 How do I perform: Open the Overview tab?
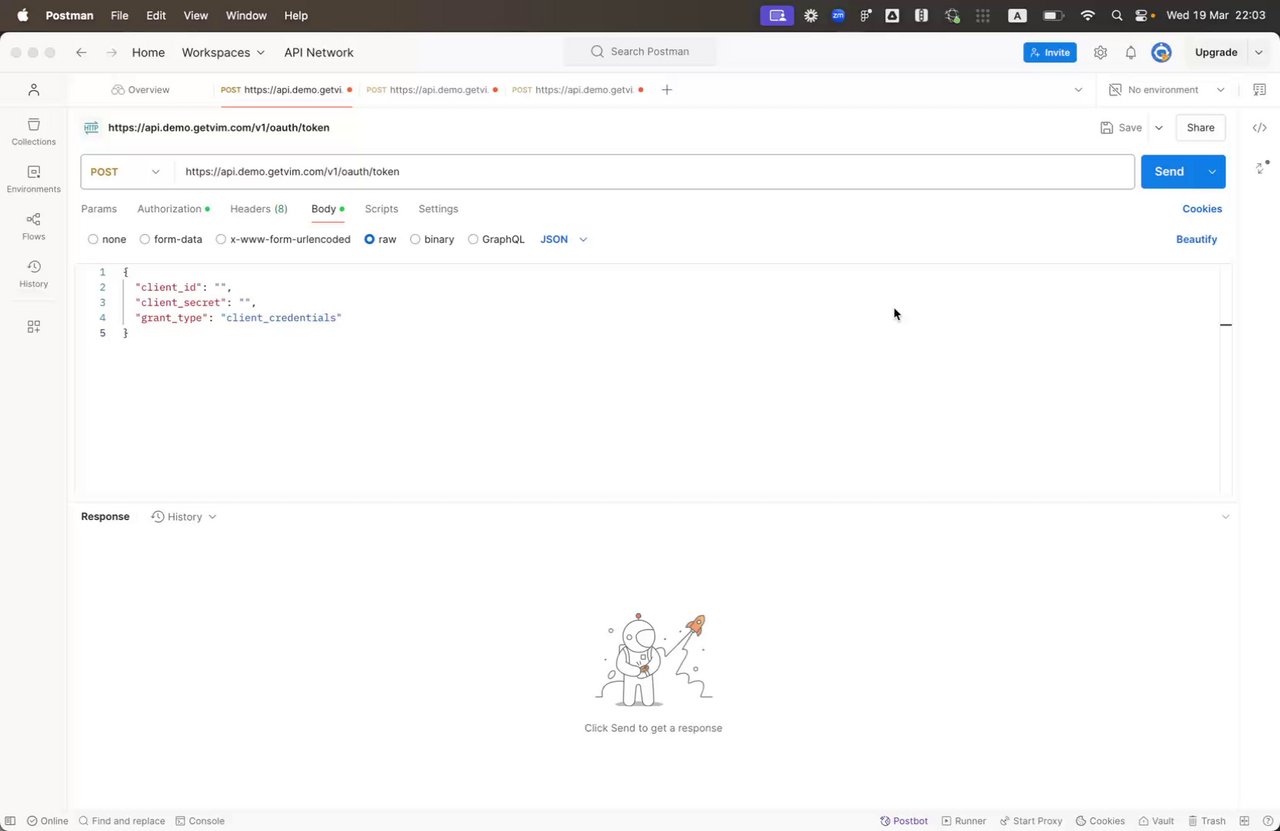[141, 90]
